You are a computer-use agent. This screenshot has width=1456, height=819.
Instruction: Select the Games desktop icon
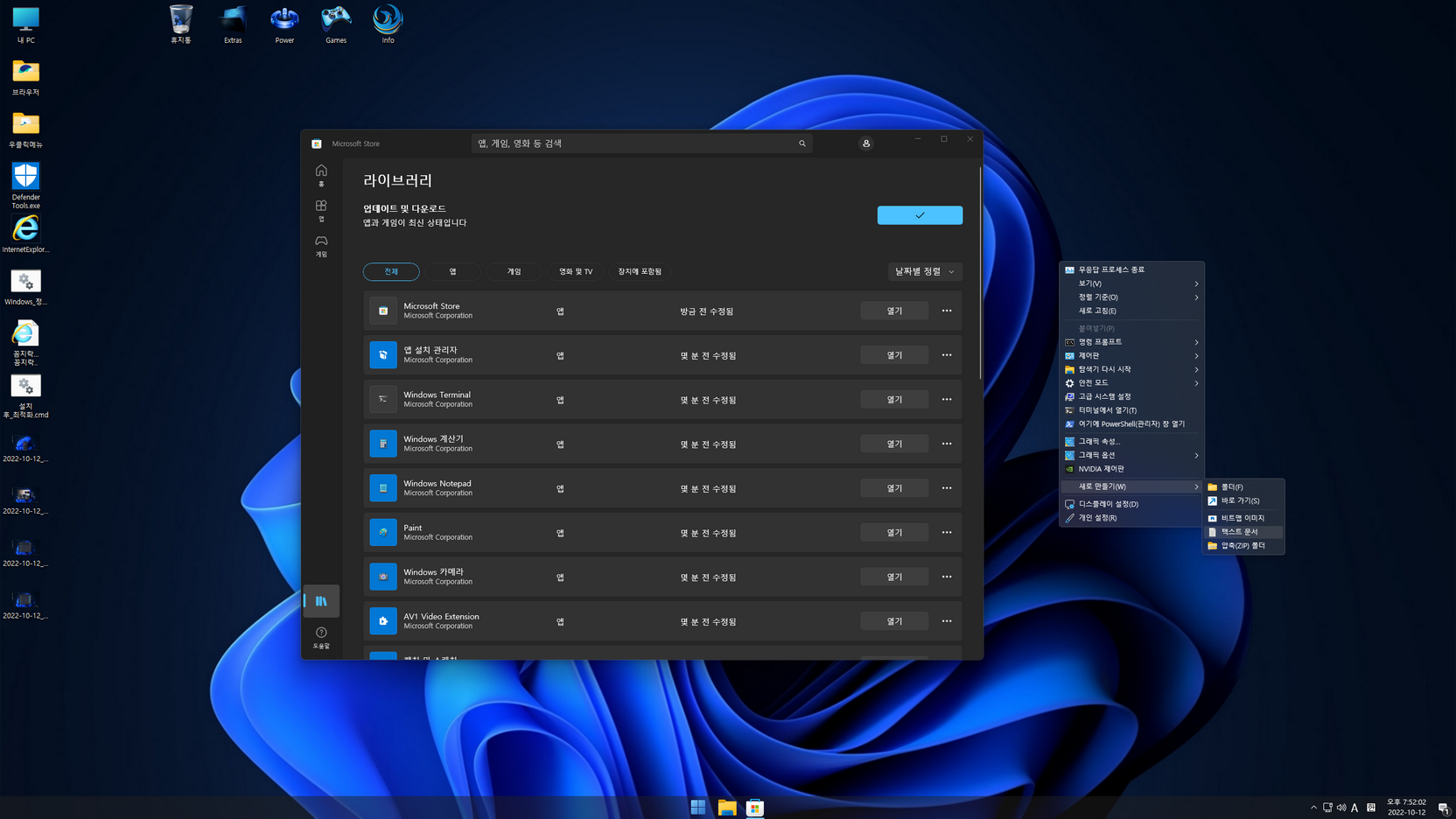tap(336, 24)
